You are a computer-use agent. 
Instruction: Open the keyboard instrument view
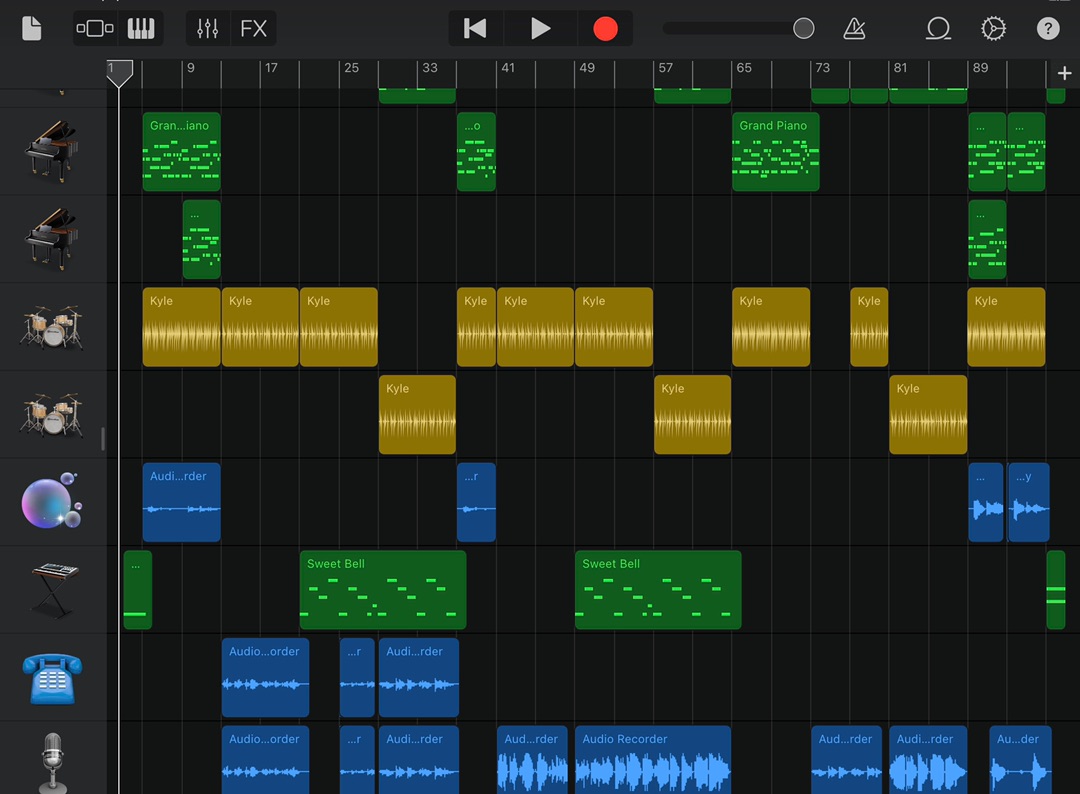(141, 29)
